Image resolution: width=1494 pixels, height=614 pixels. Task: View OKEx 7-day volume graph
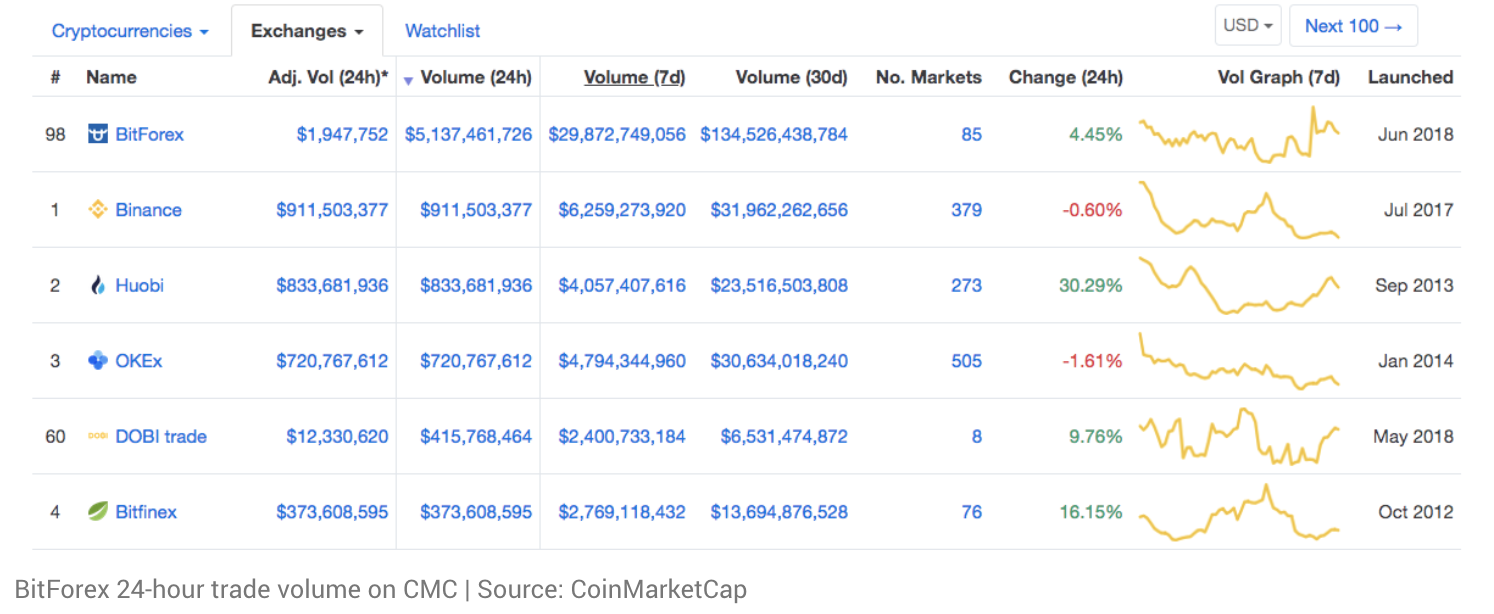[x=1240, y=361]
